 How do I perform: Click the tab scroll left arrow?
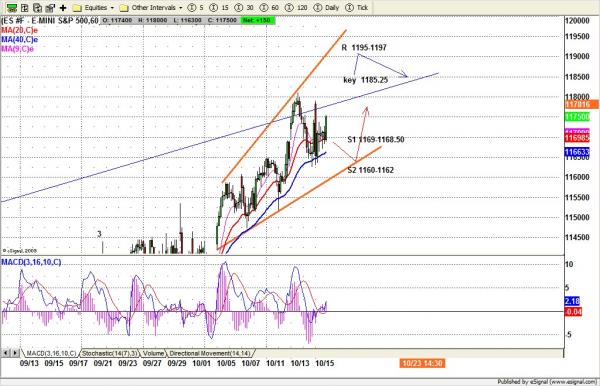6,353
